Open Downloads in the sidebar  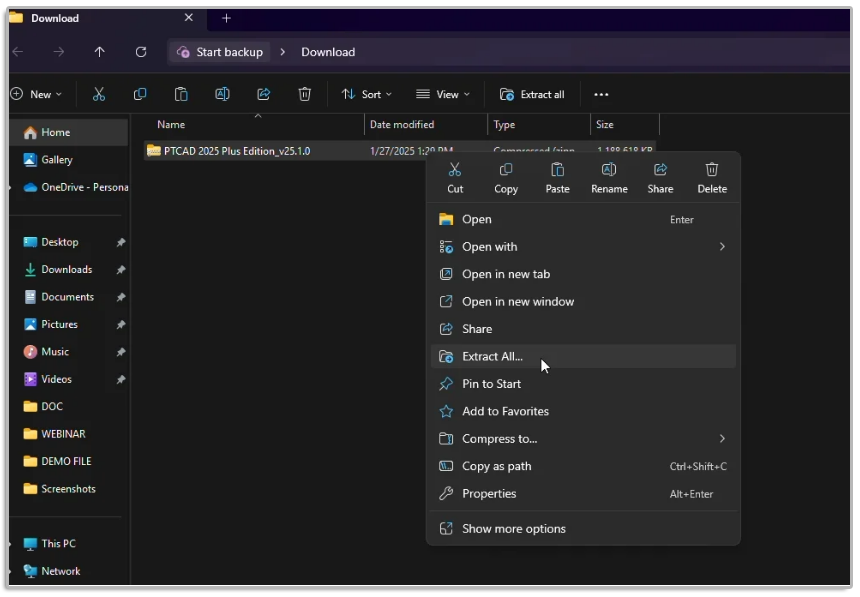(58, 269)
